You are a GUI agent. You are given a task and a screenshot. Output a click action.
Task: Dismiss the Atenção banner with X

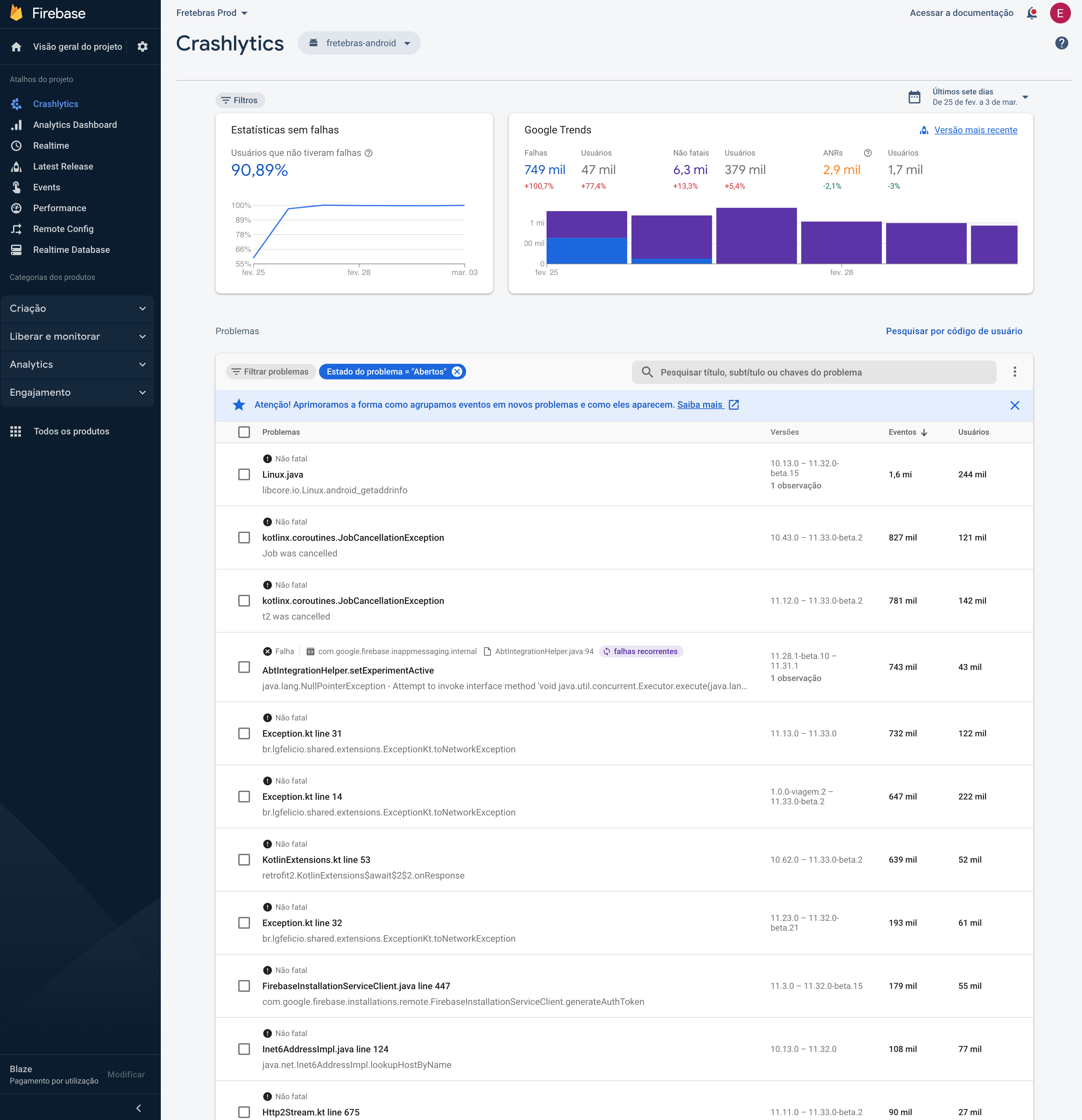1015,405
